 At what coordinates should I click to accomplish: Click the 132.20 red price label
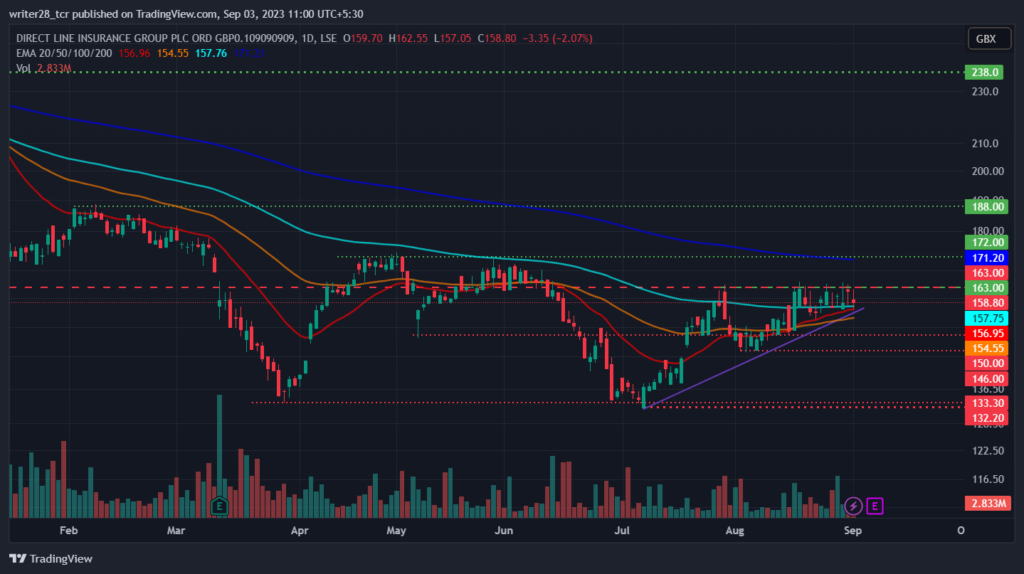(x=987, y=418)
